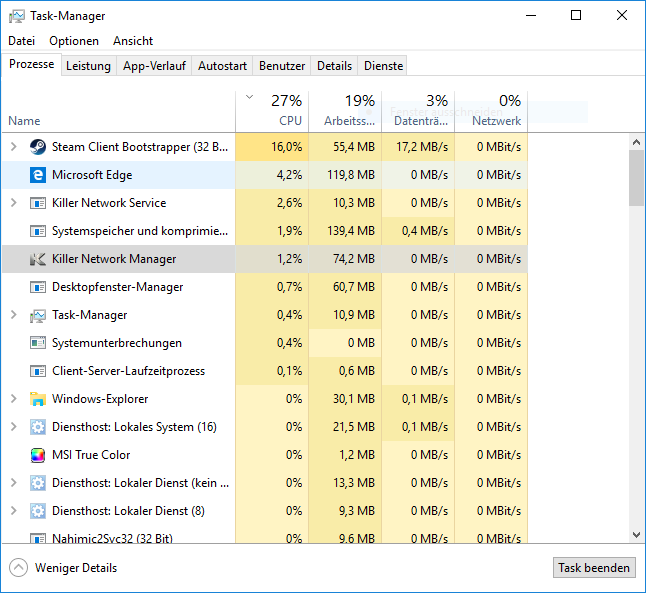Expand Diensthost: Lokales System (16)

(14, 427)
